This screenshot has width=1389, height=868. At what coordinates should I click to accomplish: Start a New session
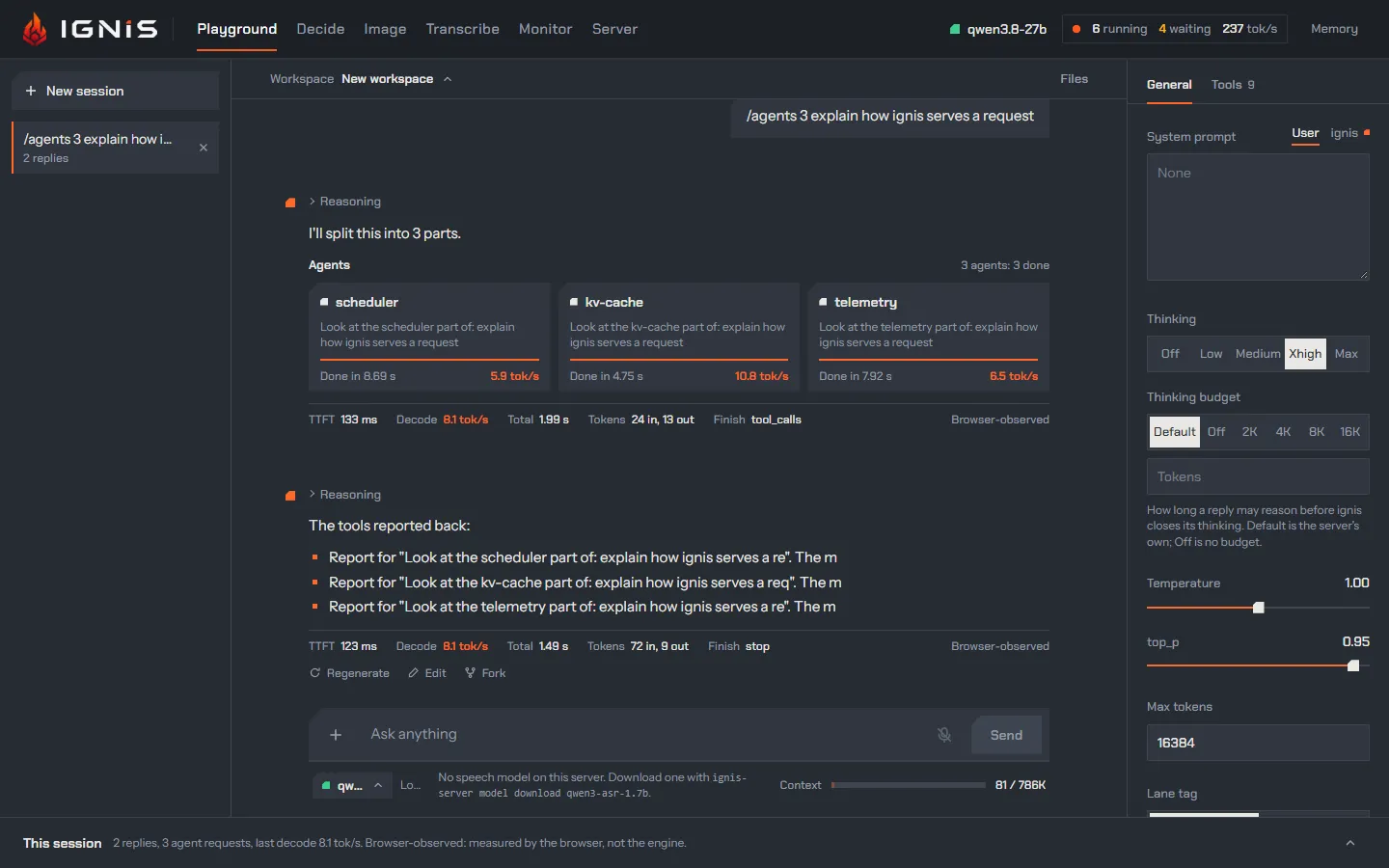pyautogui.click(x=116, y=91)
